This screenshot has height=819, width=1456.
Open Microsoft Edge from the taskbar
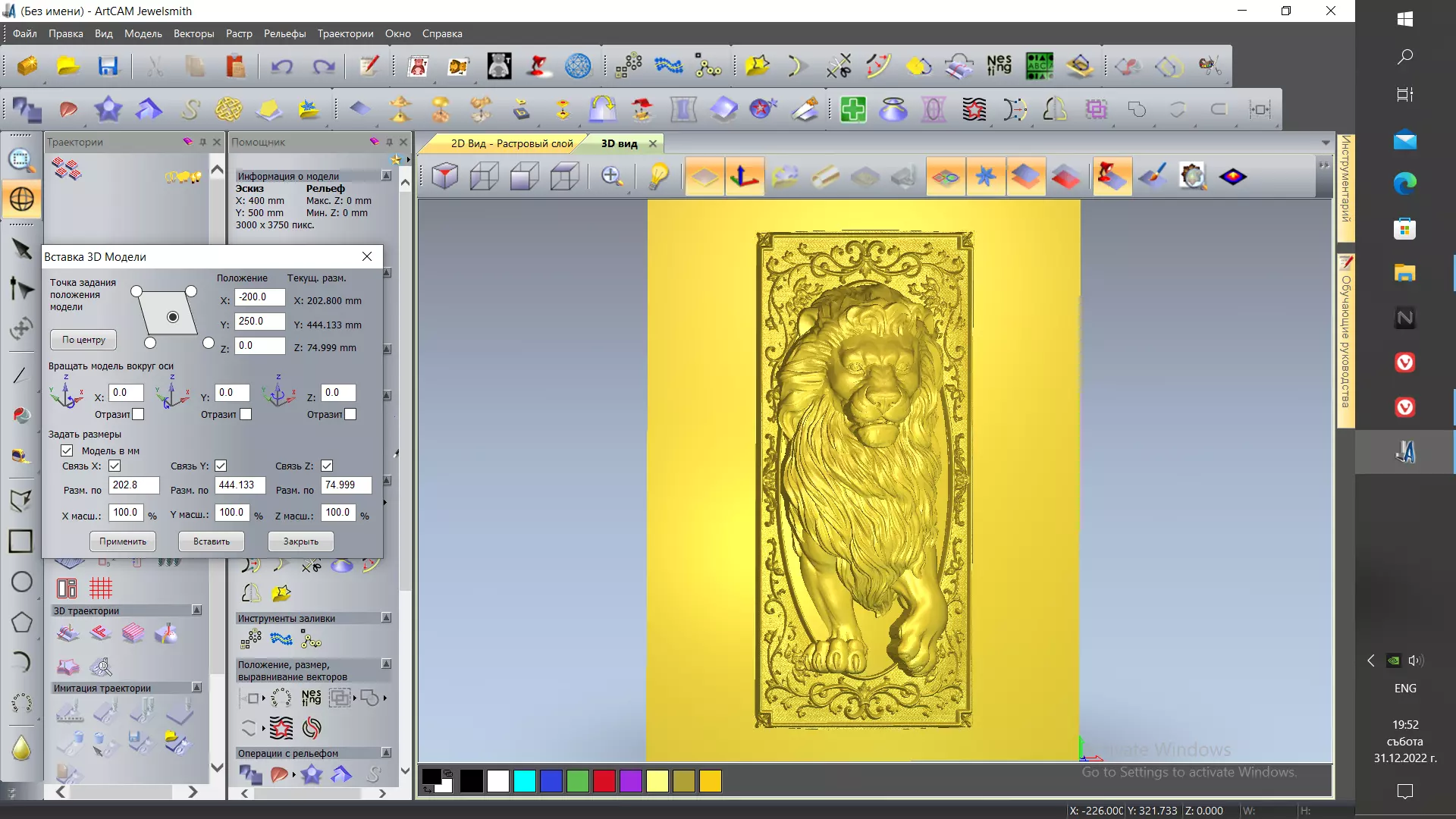click(1404, 184)
